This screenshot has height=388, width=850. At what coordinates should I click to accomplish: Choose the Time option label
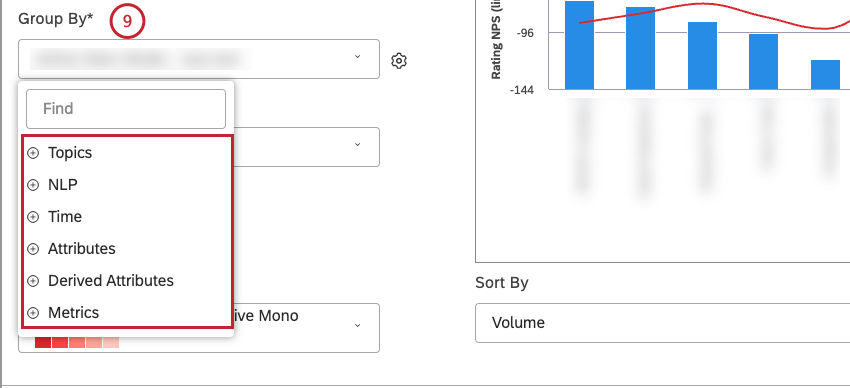(x=65, y=217)
